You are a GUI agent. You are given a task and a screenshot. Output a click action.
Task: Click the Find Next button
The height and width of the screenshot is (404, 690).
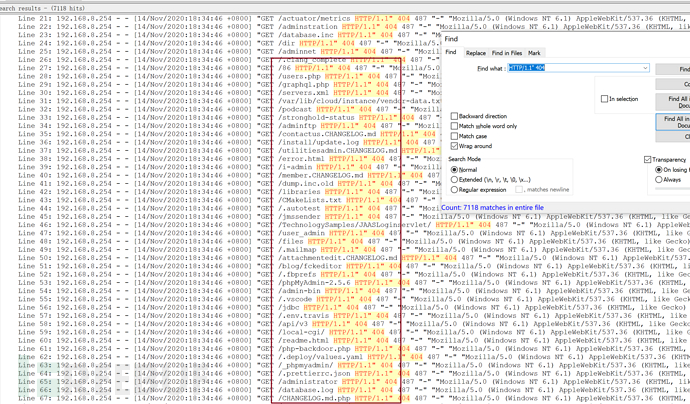(x=673, y=69)
